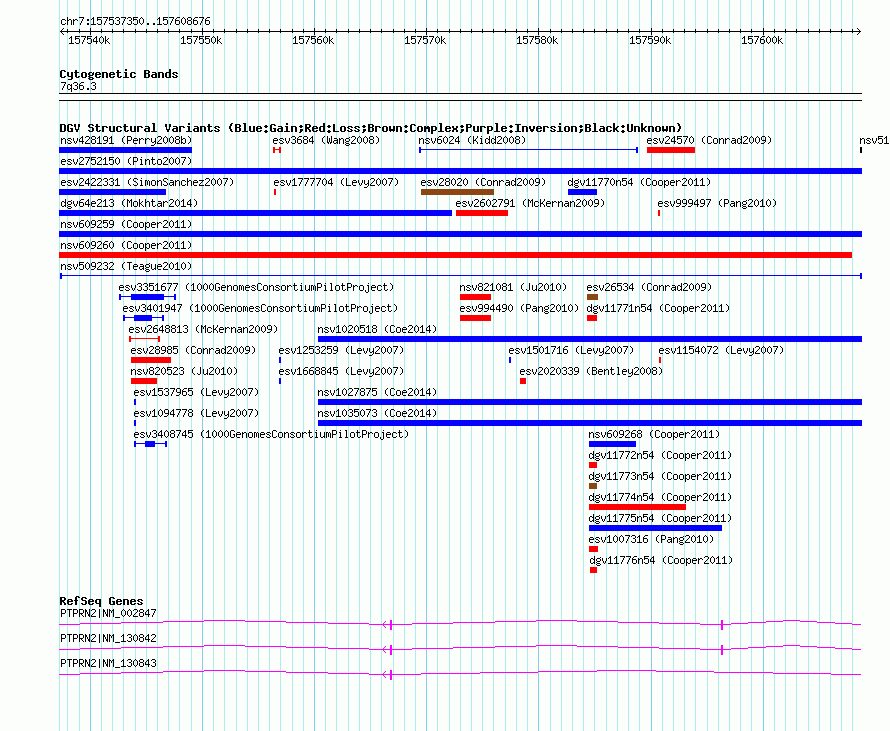Click the 157590k ruler position
The height and width of the screenshot is (731, 890).
650,40
